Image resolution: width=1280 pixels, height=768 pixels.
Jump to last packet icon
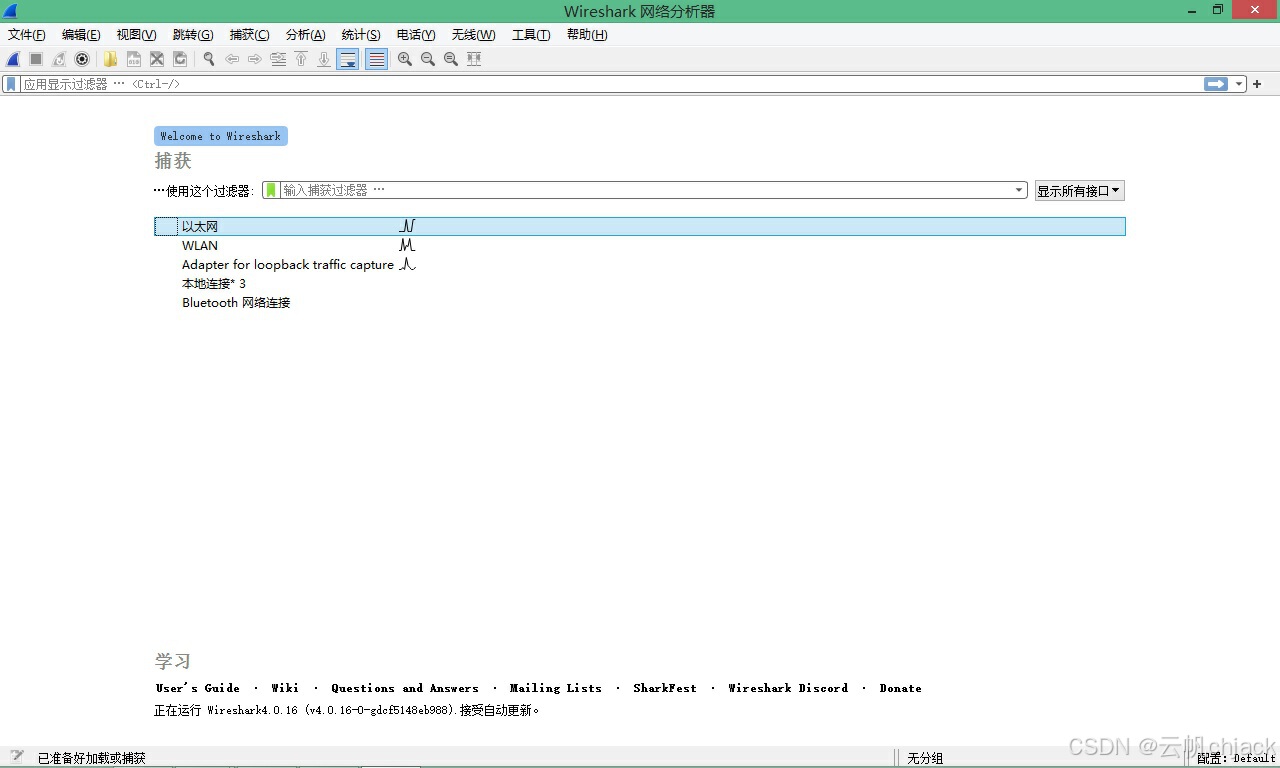coord(324,59)
